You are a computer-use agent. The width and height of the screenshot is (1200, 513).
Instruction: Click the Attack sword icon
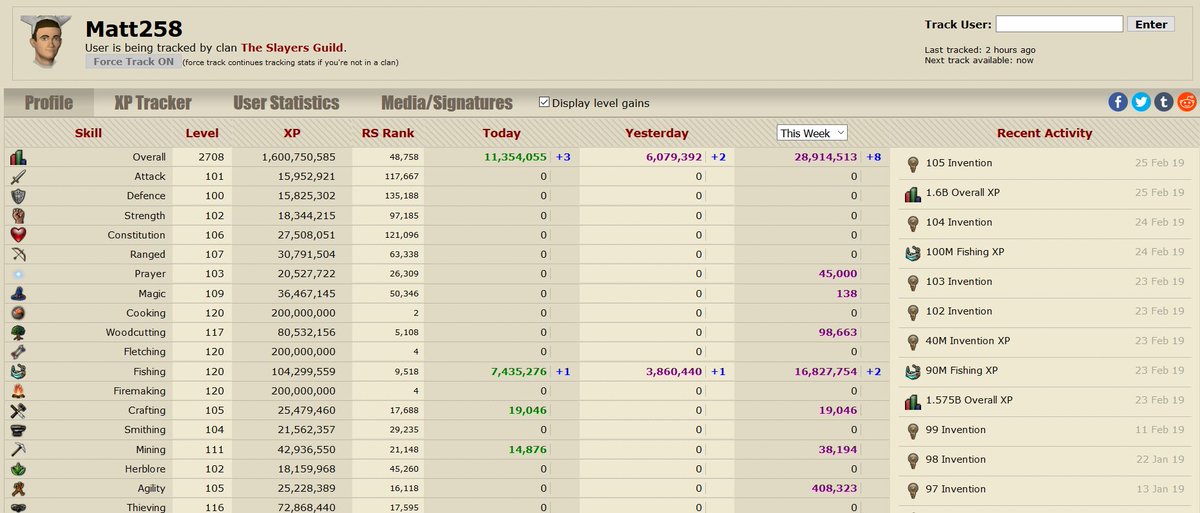(x=18, y=177)
